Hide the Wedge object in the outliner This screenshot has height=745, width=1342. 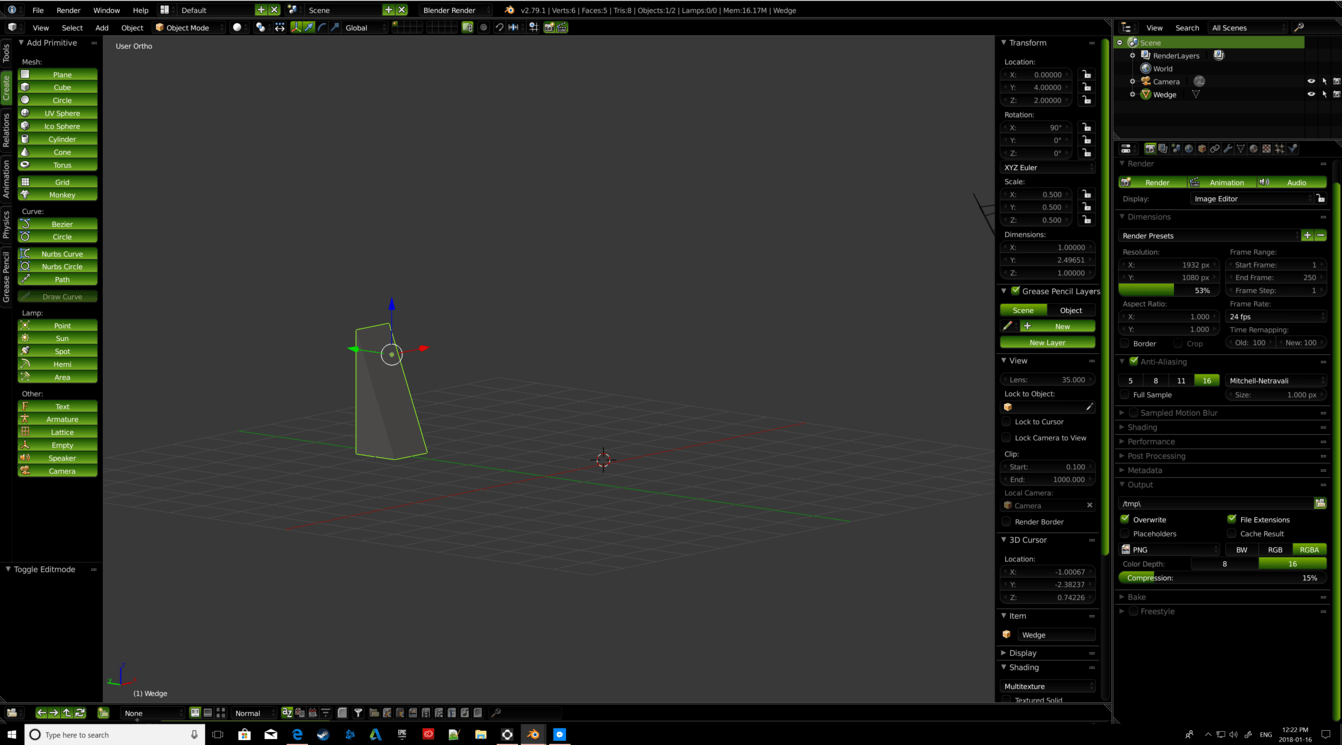pyautogui.click(x=1311, y=94)
